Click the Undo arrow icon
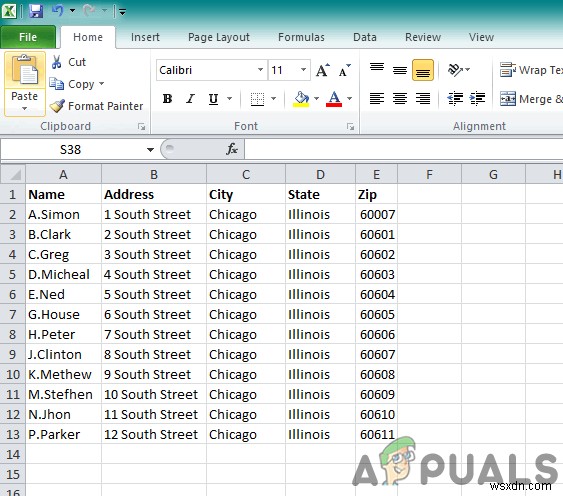The image size is (563, 496). point(58,10)
